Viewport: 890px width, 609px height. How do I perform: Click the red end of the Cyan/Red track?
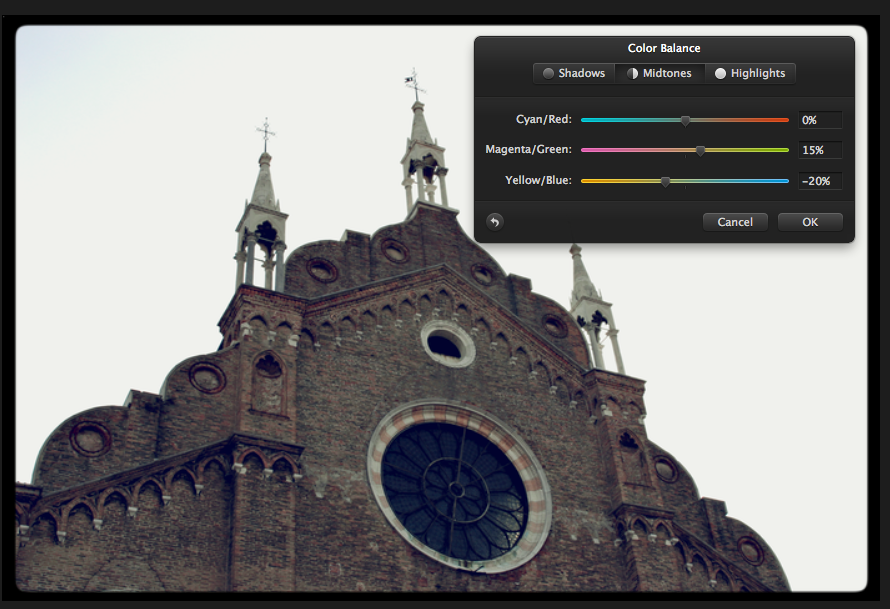pyautogui.click(x=783, y=119)
